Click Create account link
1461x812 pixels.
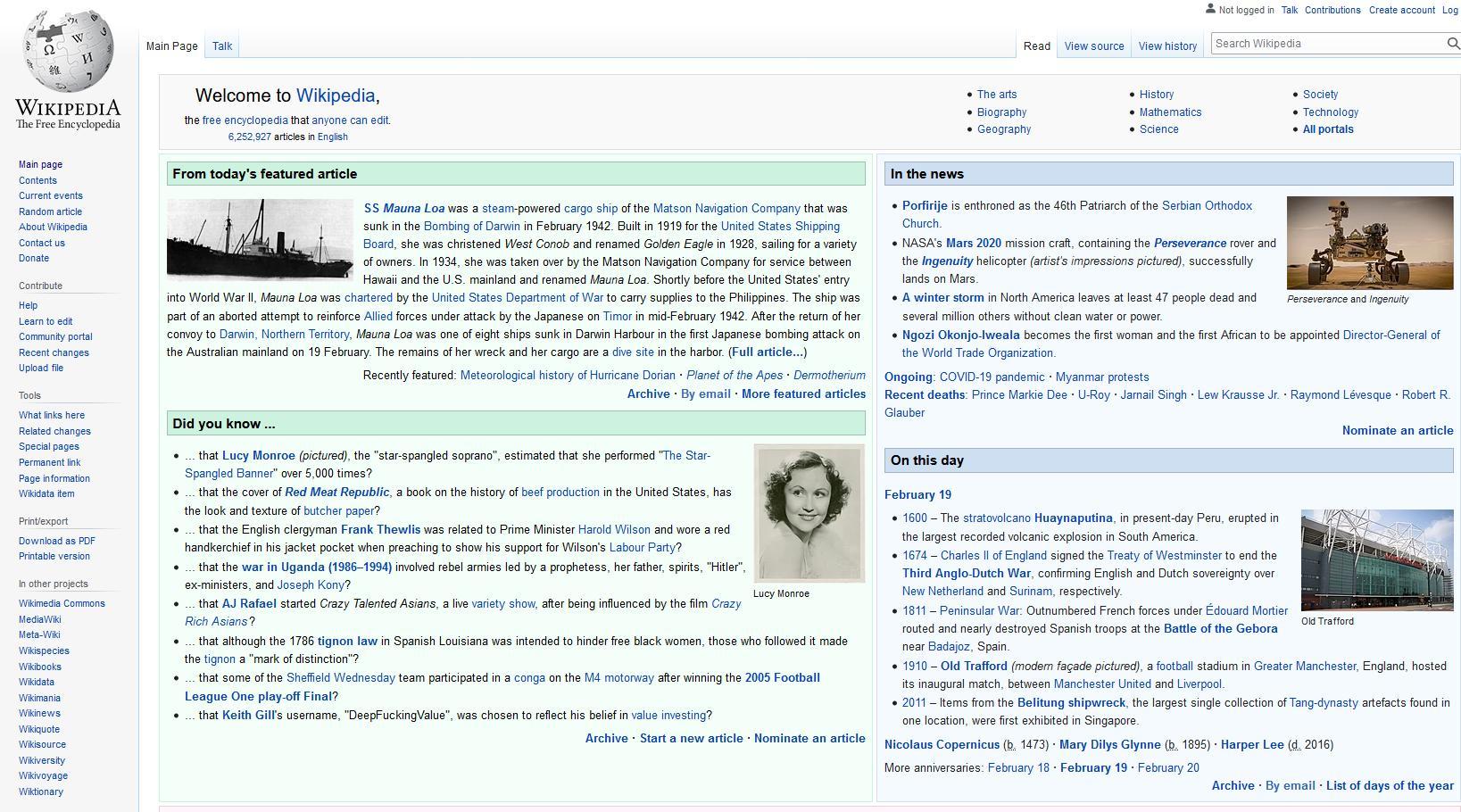[x=1401, y=10]
